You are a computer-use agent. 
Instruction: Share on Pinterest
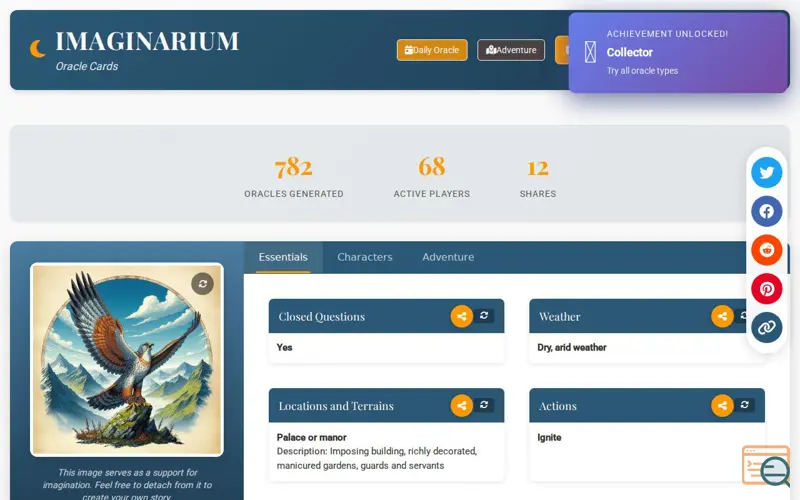point(766,289)
